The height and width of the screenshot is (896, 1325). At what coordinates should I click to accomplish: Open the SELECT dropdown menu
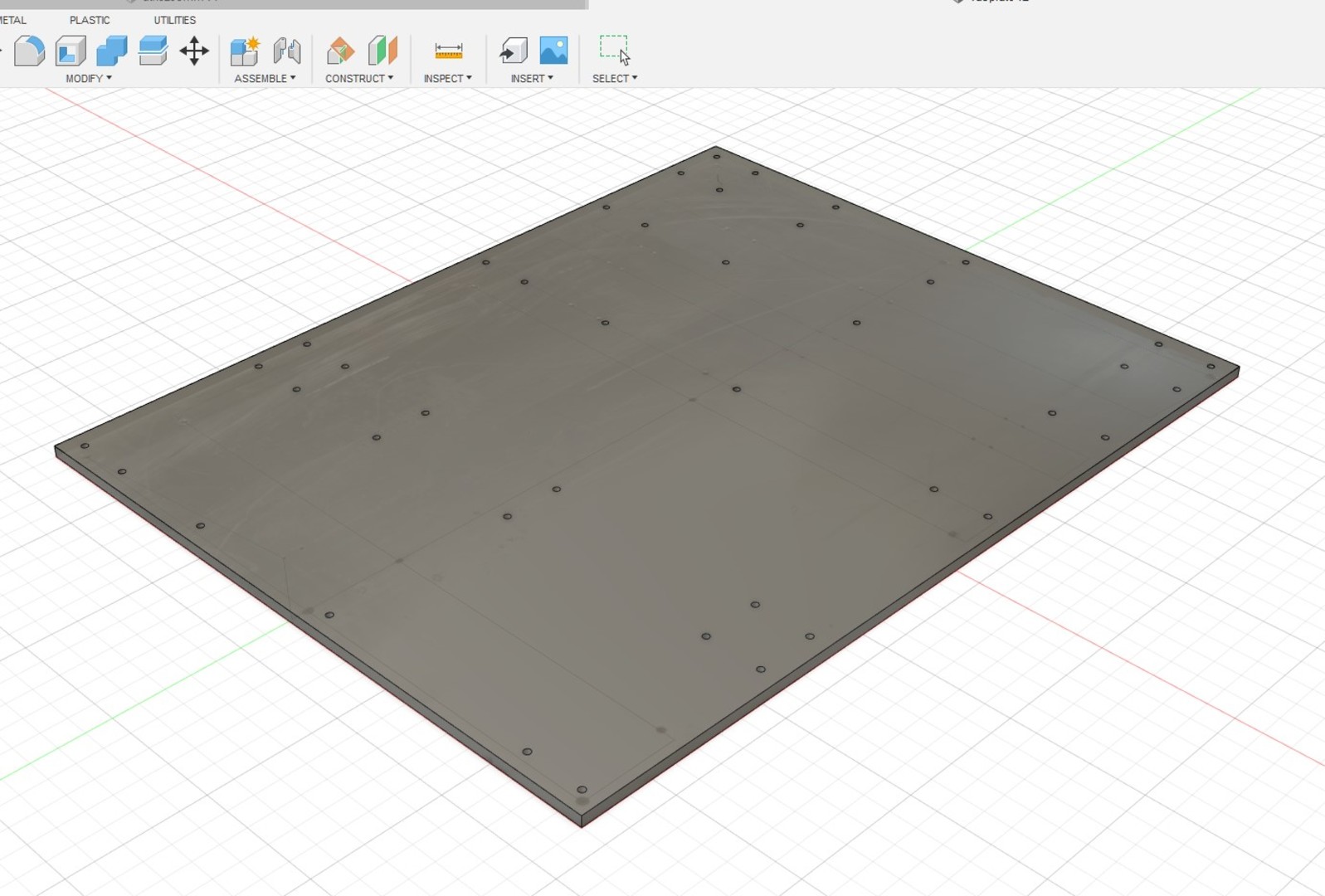click(x=615, y=78)
